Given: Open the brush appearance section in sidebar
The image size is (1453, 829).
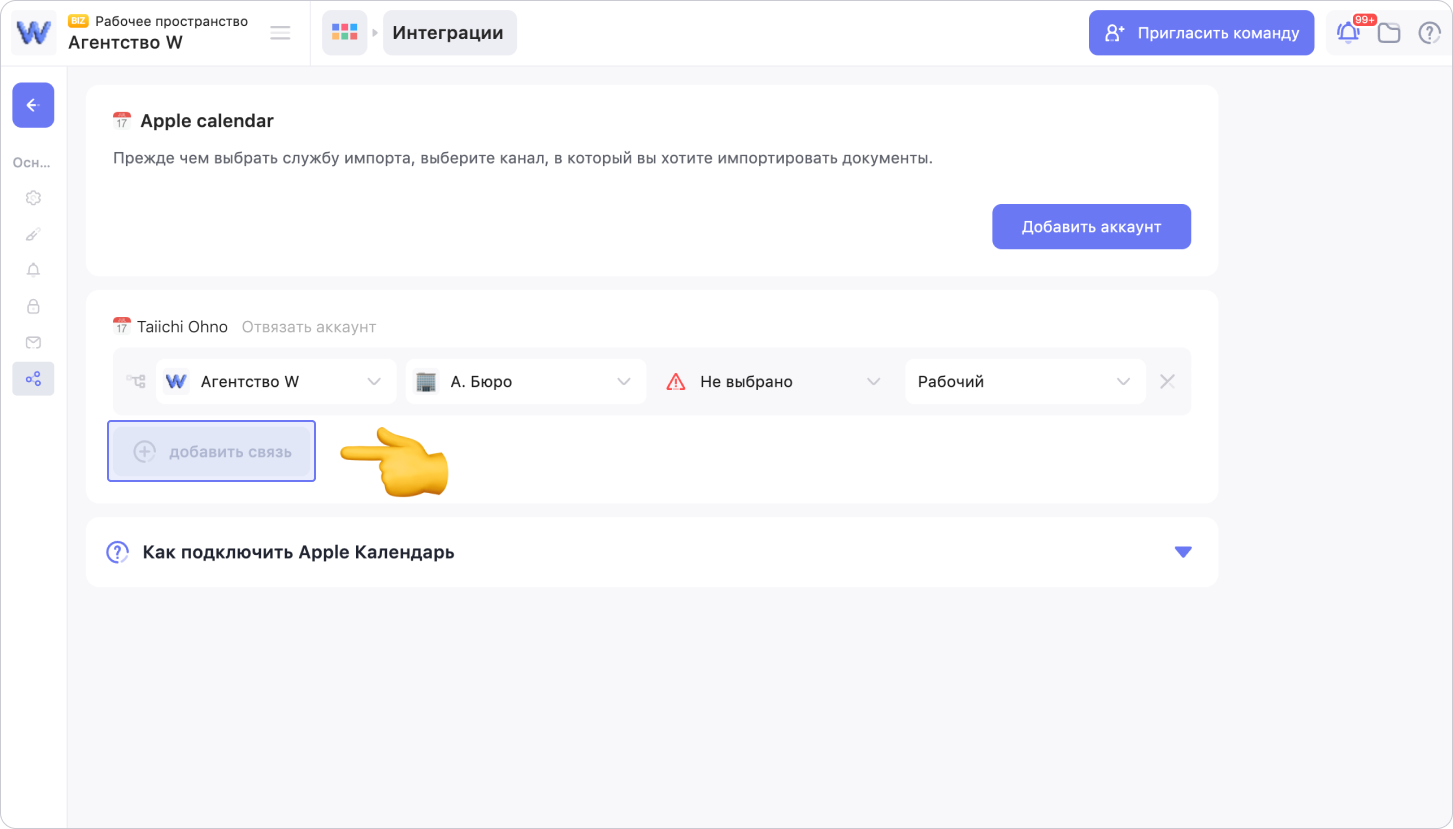Looking at the screenshot, I should click(33, 234).
